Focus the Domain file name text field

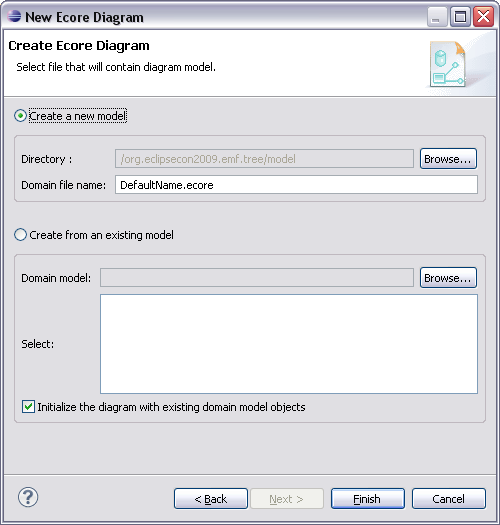click(296, 185)
